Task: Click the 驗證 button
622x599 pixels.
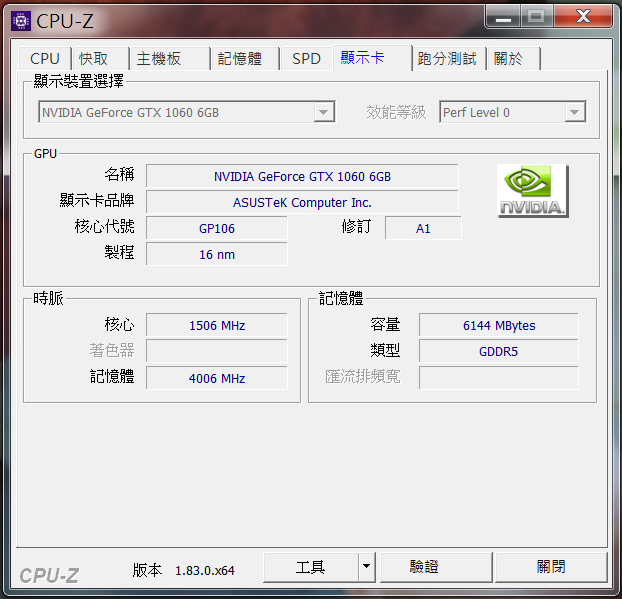Action: [x=436, y=567]
